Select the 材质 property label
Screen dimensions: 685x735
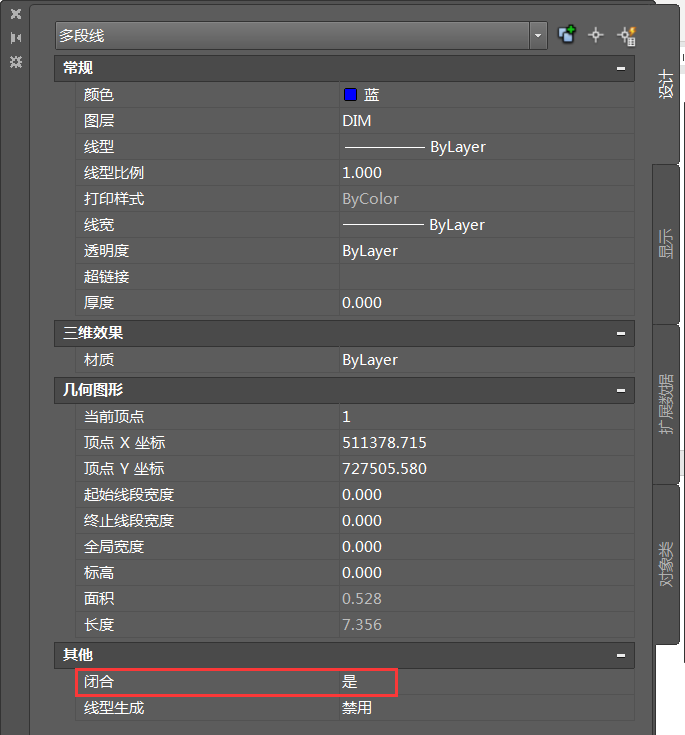pyautogui.click(x=99, y=360)
